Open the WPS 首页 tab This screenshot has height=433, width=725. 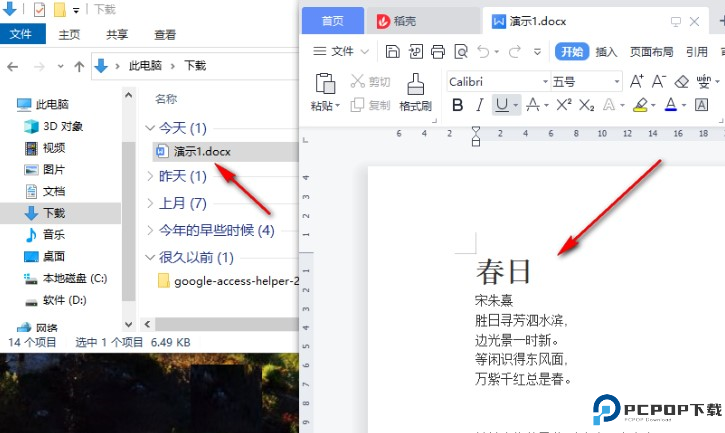tap(333, 21)
